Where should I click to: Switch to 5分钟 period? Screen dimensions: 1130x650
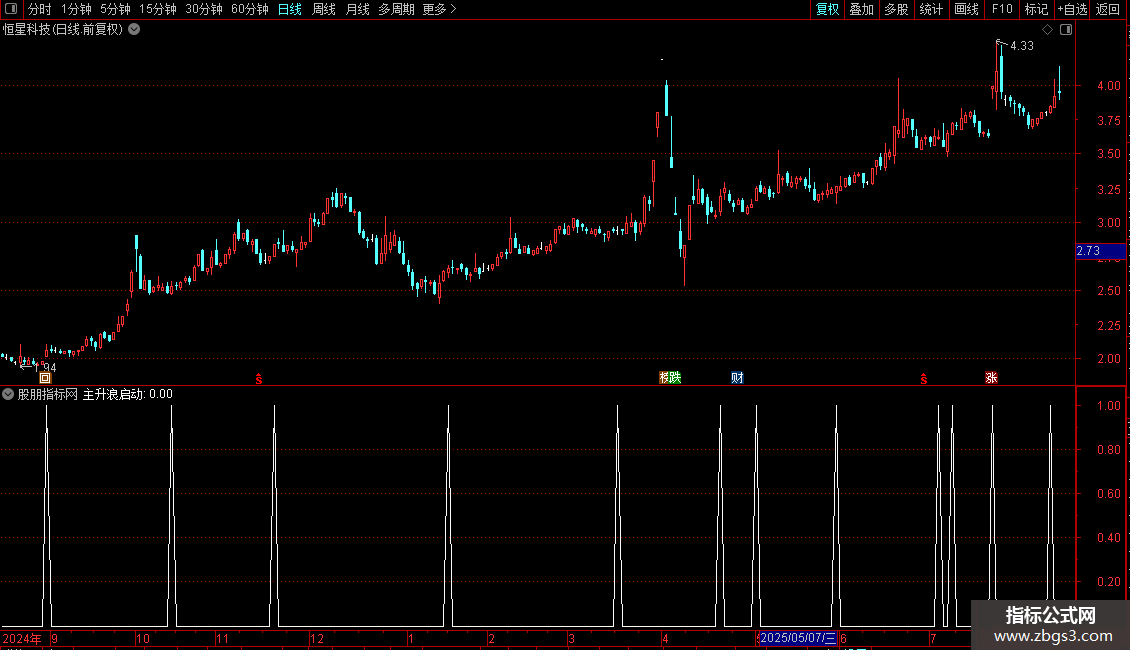point(115,9)
